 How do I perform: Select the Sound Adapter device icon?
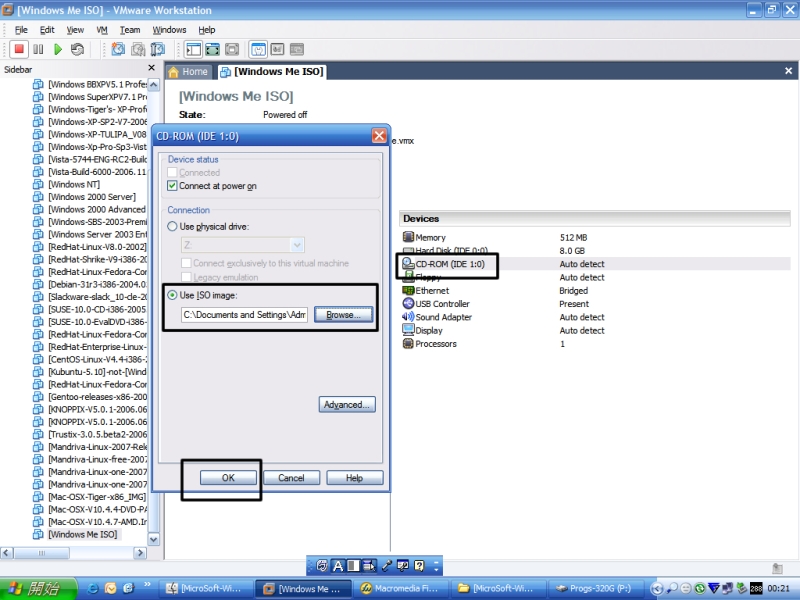click(x=408, y=316)
